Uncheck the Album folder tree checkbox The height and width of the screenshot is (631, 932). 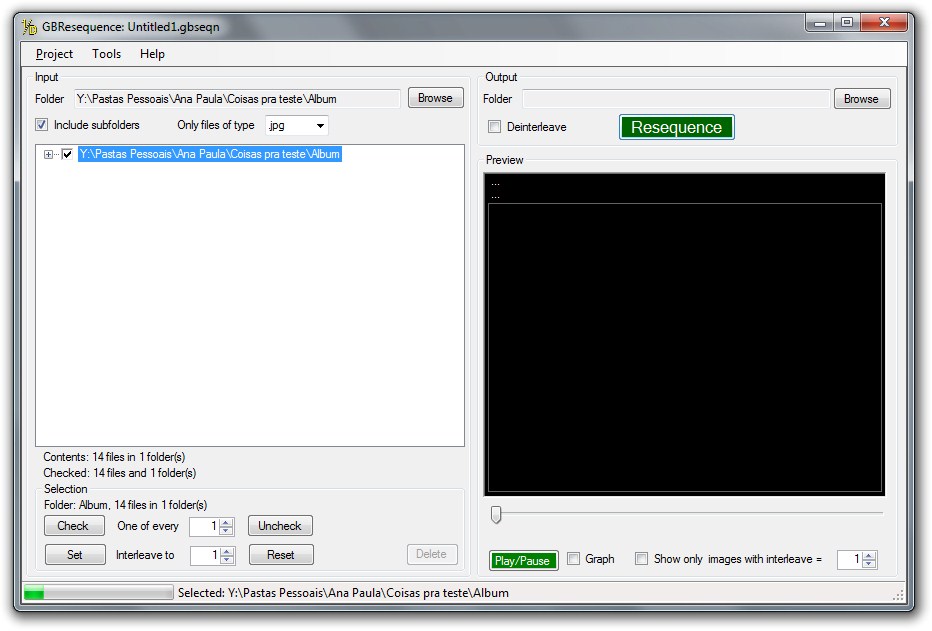tap(67, 154)
